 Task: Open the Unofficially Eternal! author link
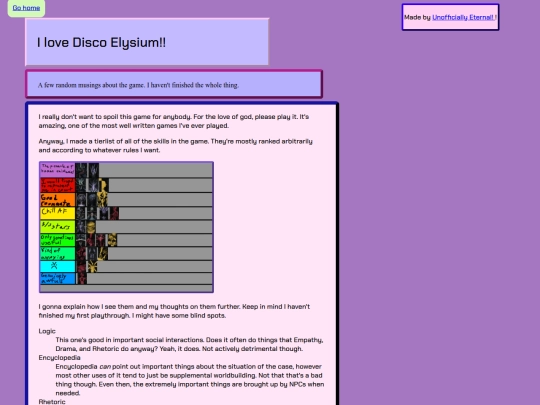click(x=463, y=17)
